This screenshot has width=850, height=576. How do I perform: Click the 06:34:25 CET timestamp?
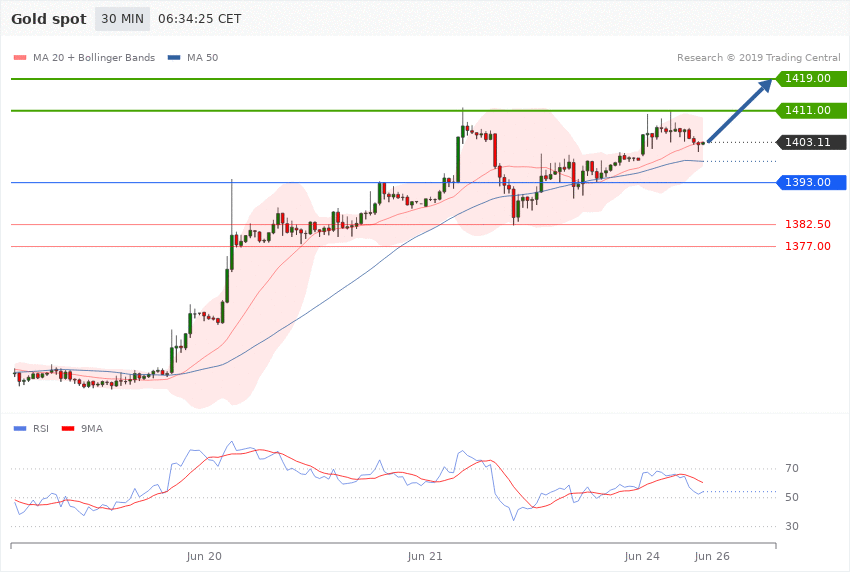coord(199,19)
